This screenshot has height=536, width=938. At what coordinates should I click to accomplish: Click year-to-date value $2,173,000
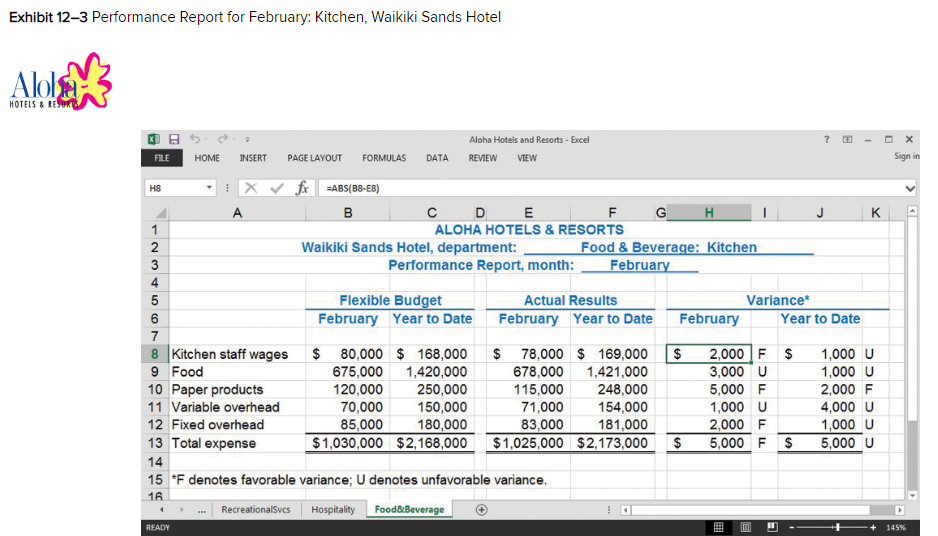point(613,443)
